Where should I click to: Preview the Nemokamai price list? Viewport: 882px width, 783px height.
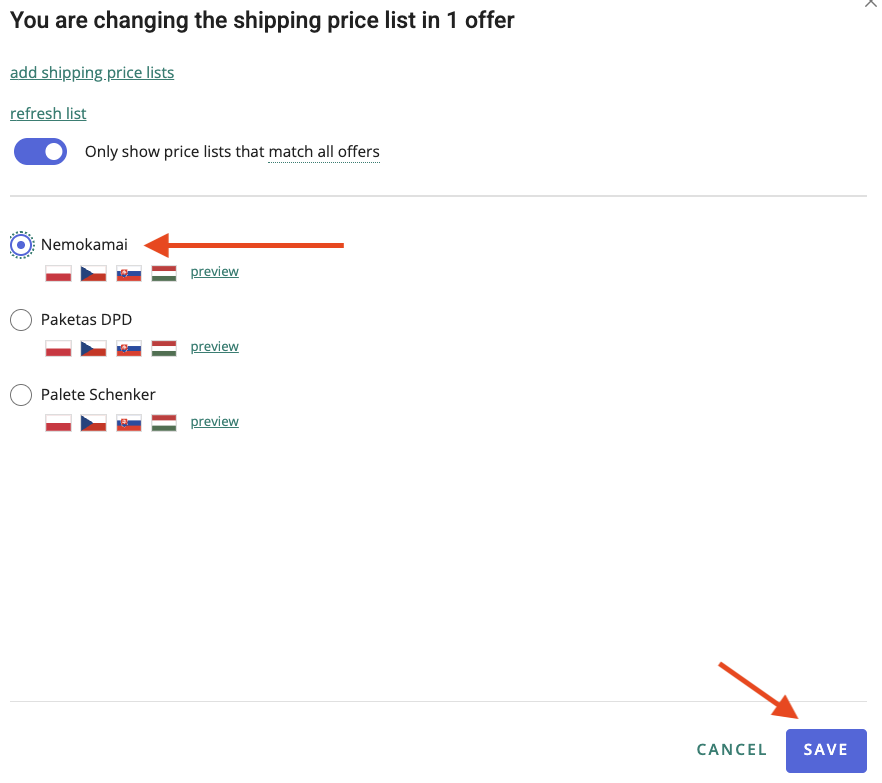click(x=214, y=272)
